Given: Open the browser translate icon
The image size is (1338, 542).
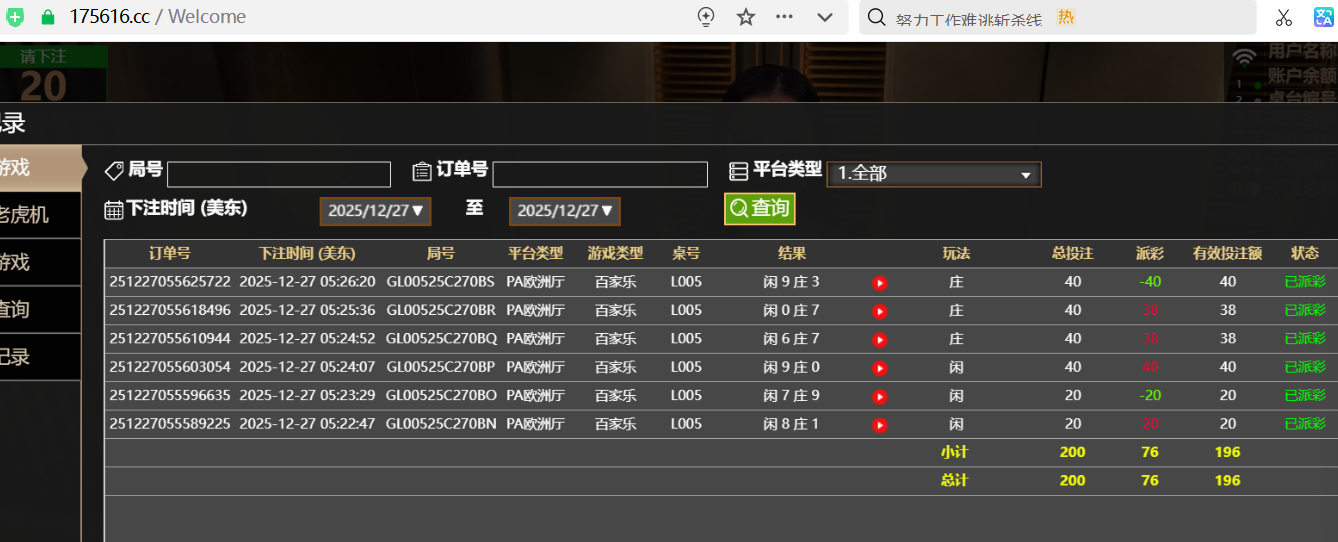Looking at the screenshot, I should 1325,17.
